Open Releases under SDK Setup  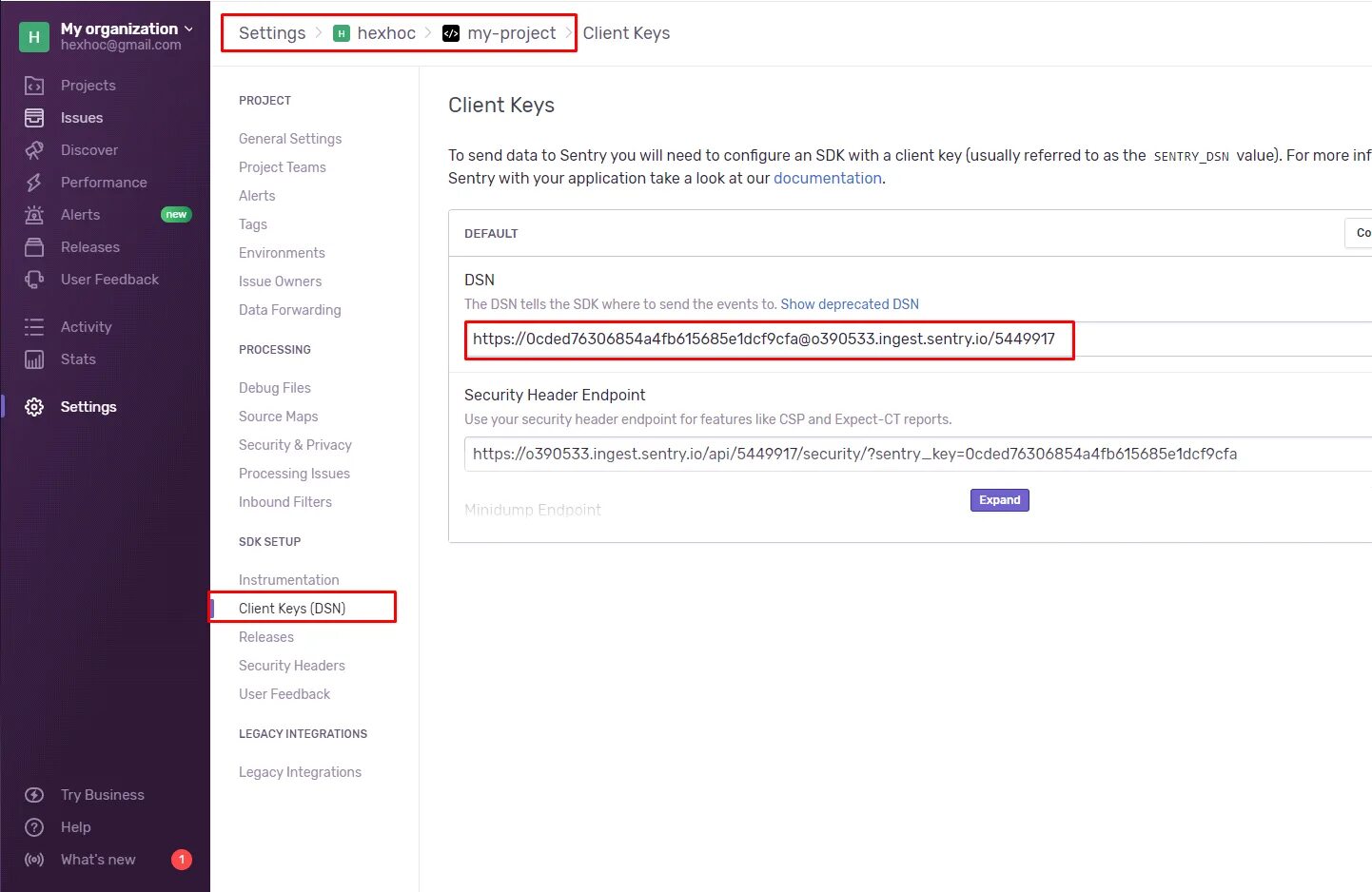pyautogui.click(x=266, y=637)
